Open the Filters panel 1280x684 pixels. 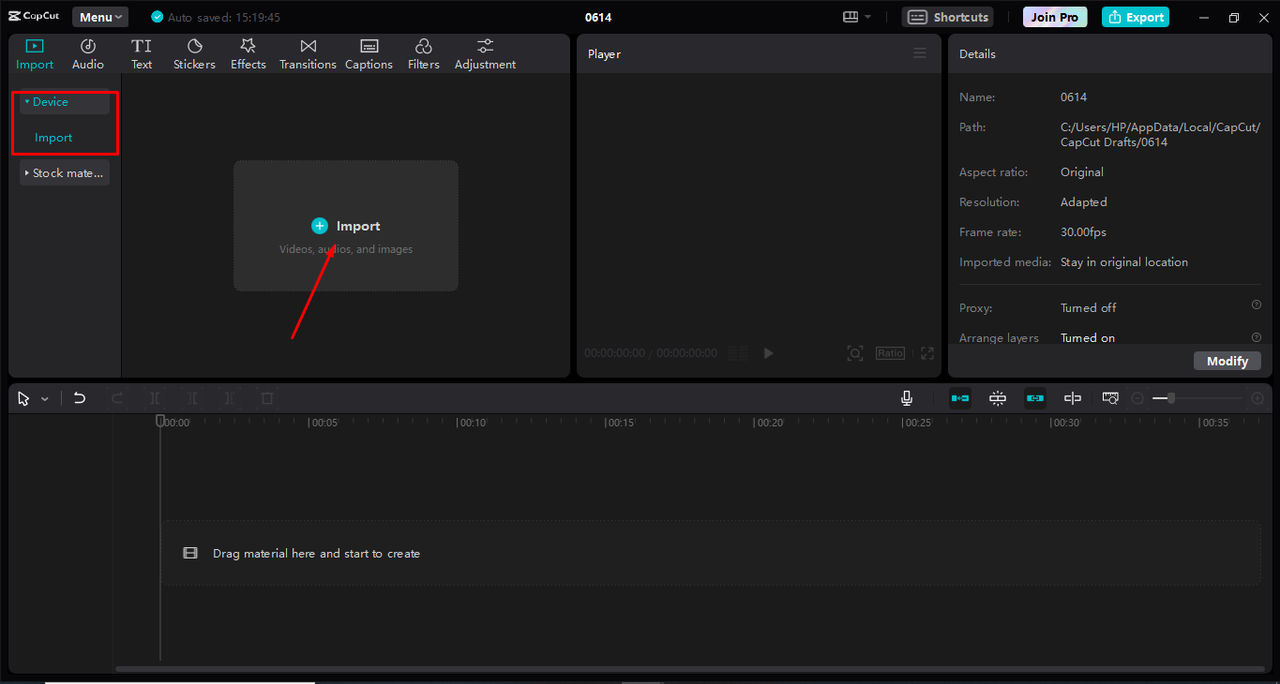click(x=423, y=54)
